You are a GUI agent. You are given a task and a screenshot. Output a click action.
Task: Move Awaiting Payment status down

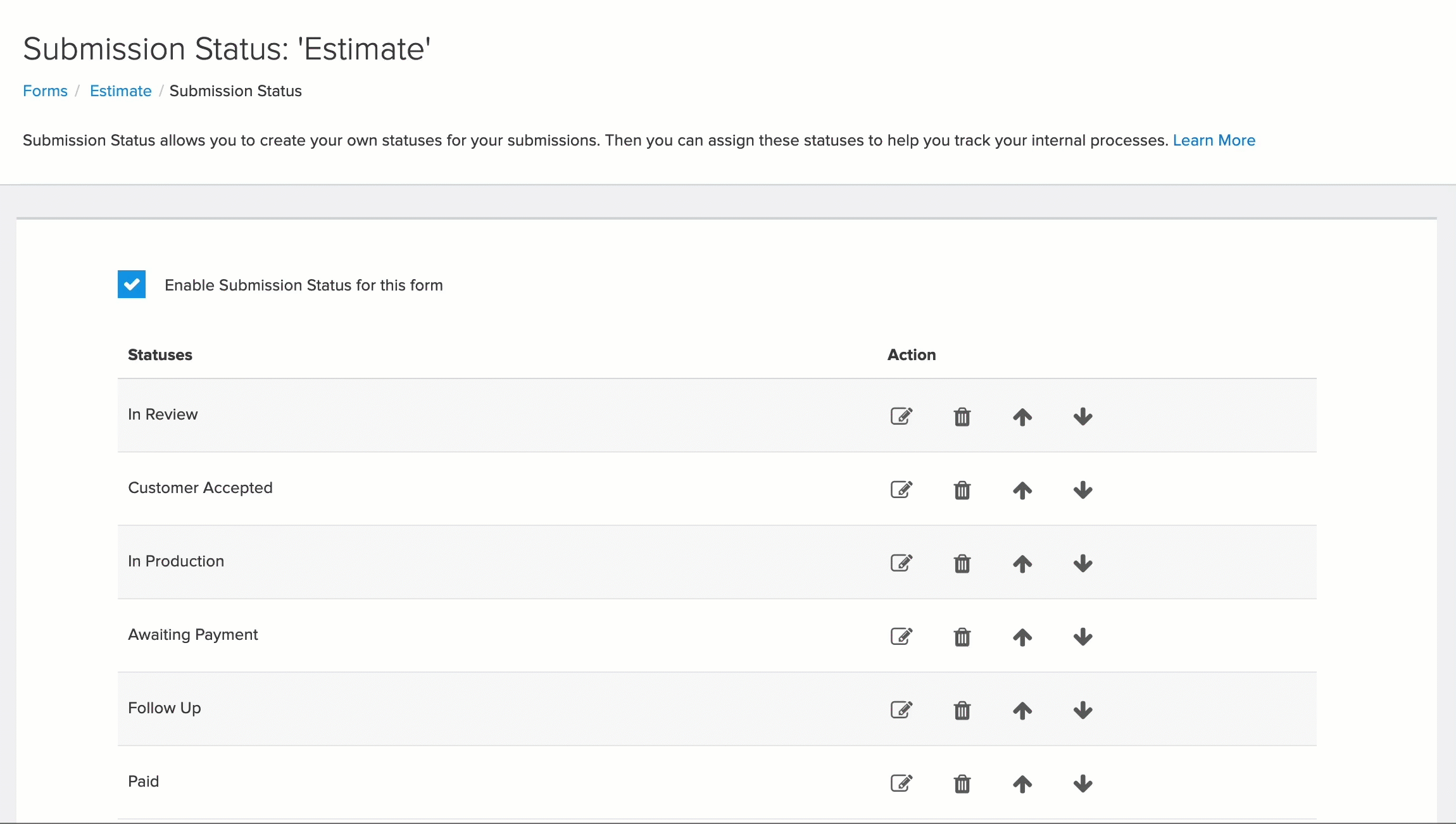[x=1083, y=637]
